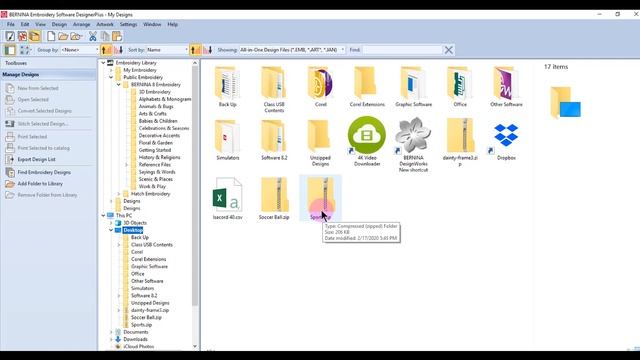
Task: Clear the Find field with X
Action: point(449,50)
